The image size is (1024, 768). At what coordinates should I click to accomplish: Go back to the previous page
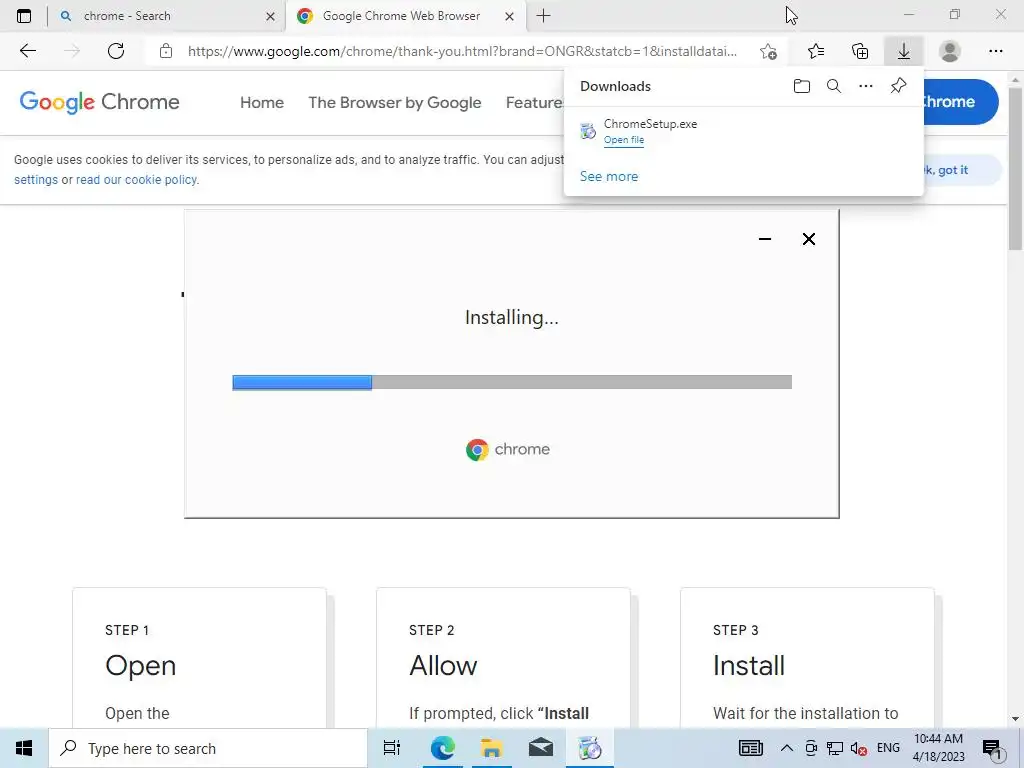[x=27, y=51]
